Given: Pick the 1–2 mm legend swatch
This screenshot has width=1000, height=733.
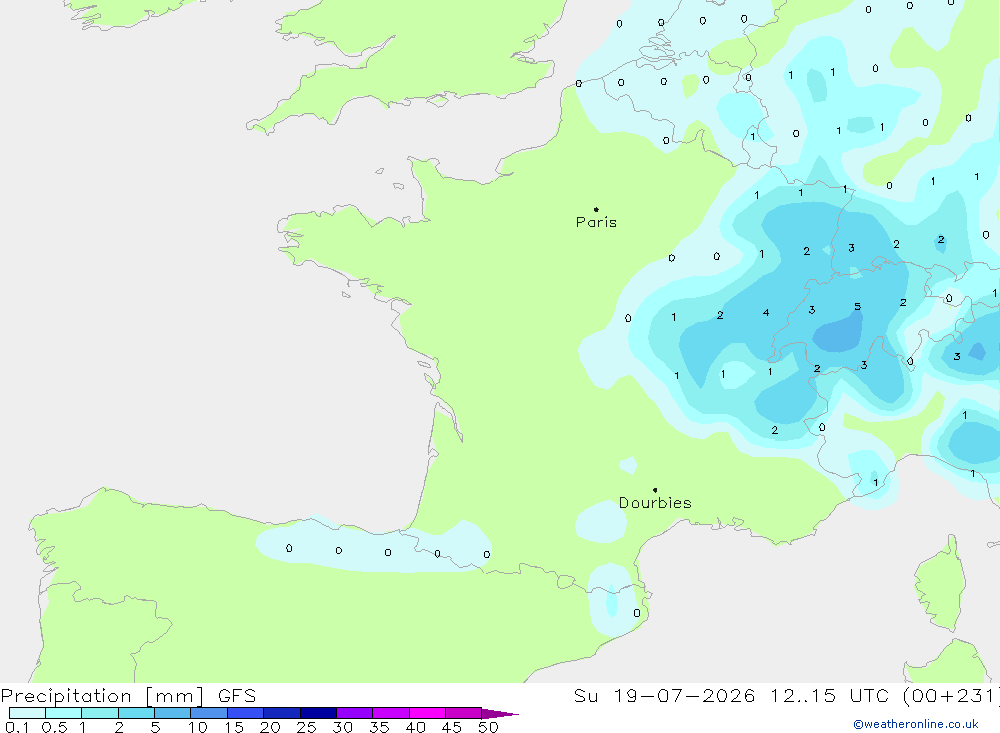Looking at the screenshot, I should point(99,713).
